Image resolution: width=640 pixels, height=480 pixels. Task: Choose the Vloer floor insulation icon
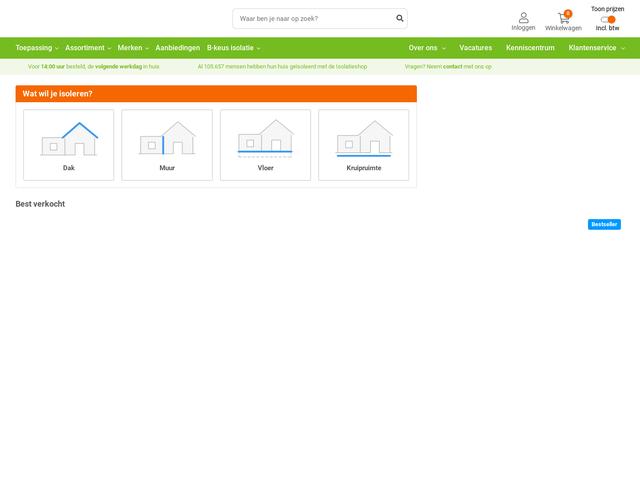(265, 140)
